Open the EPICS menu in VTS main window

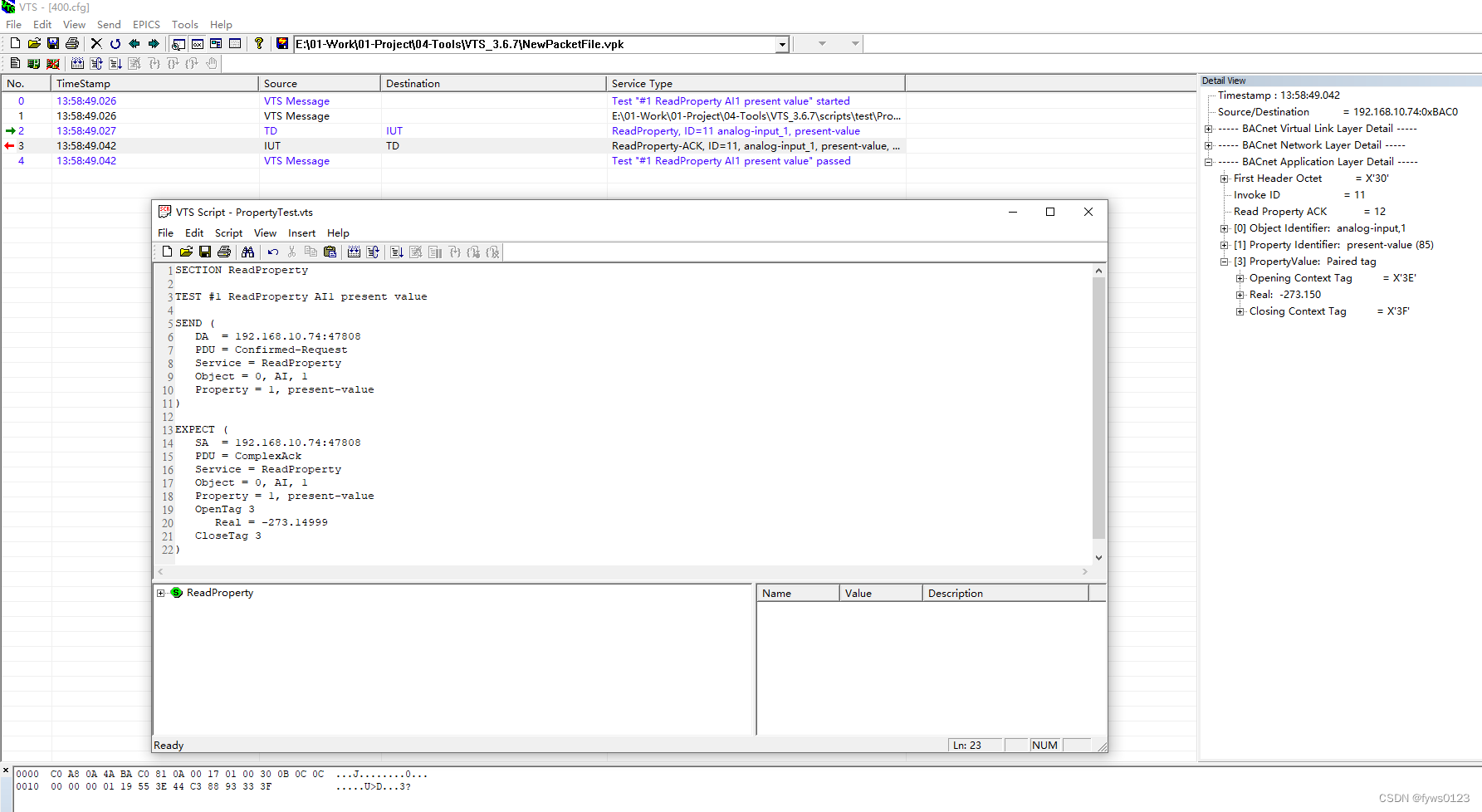146,24
